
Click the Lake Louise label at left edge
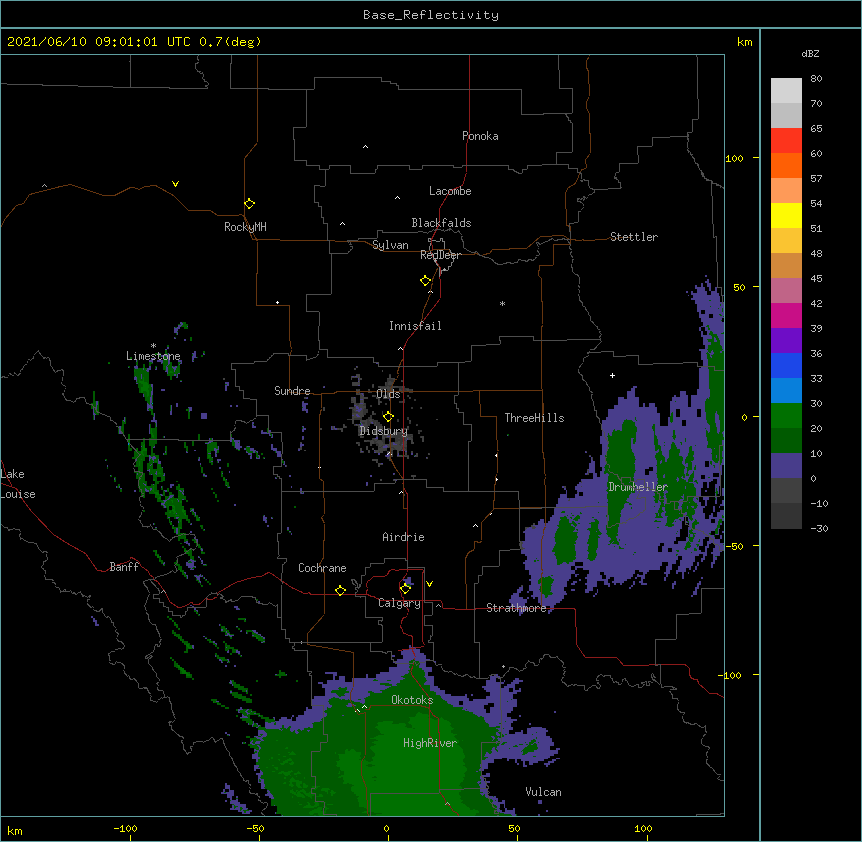pyautogui.click(x=18, y=484)
